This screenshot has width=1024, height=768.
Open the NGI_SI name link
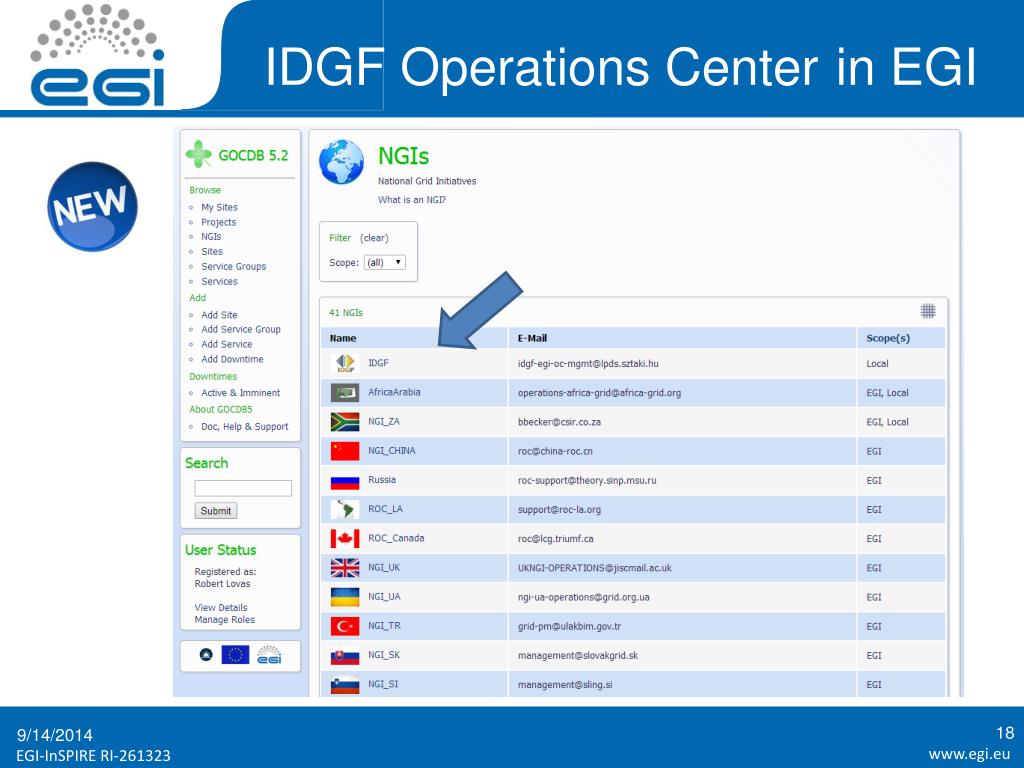pyautogui.click(x=383, y=684)
